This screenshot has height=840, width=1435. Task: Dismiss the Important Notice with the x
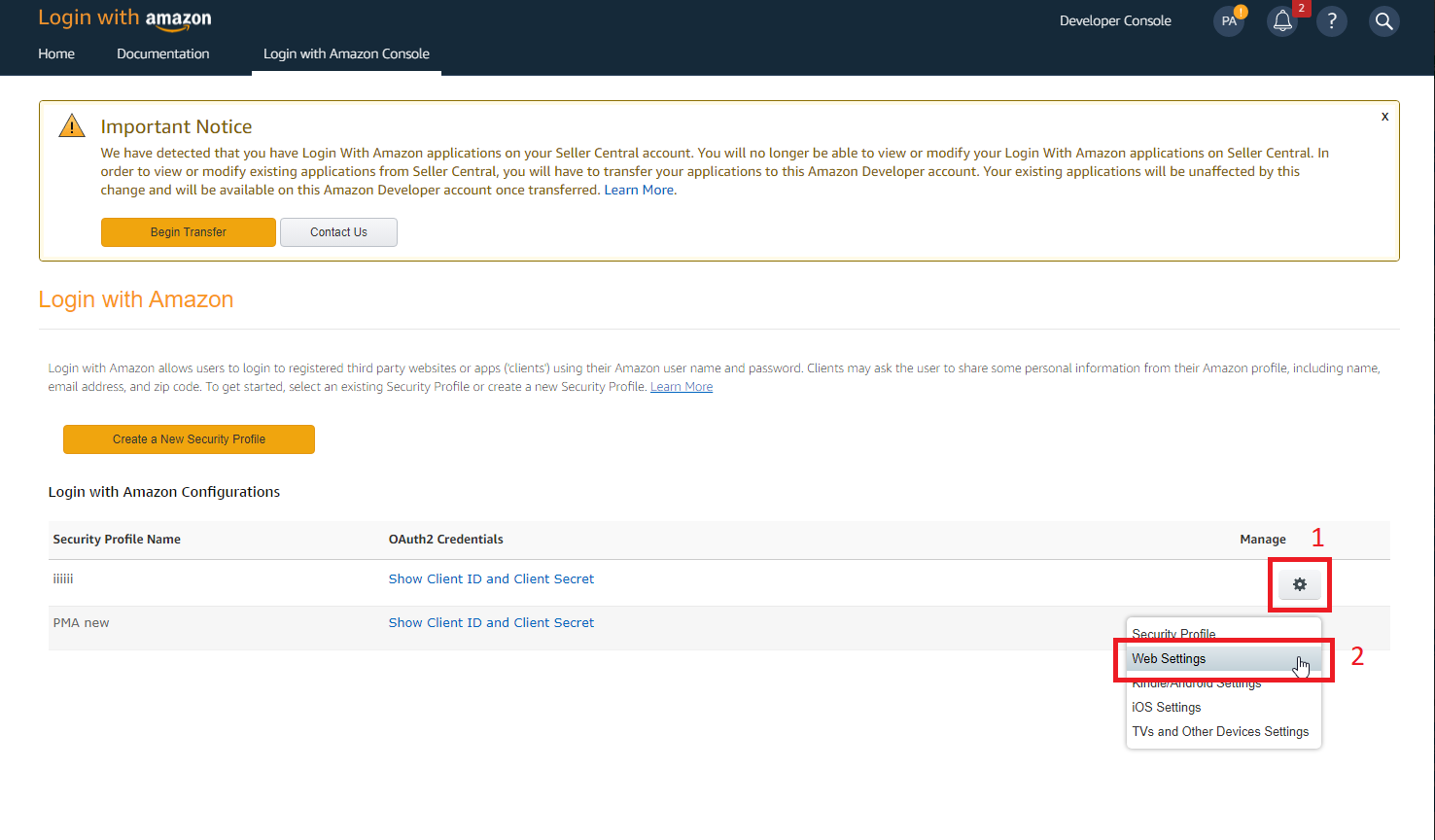point(1384,117)
